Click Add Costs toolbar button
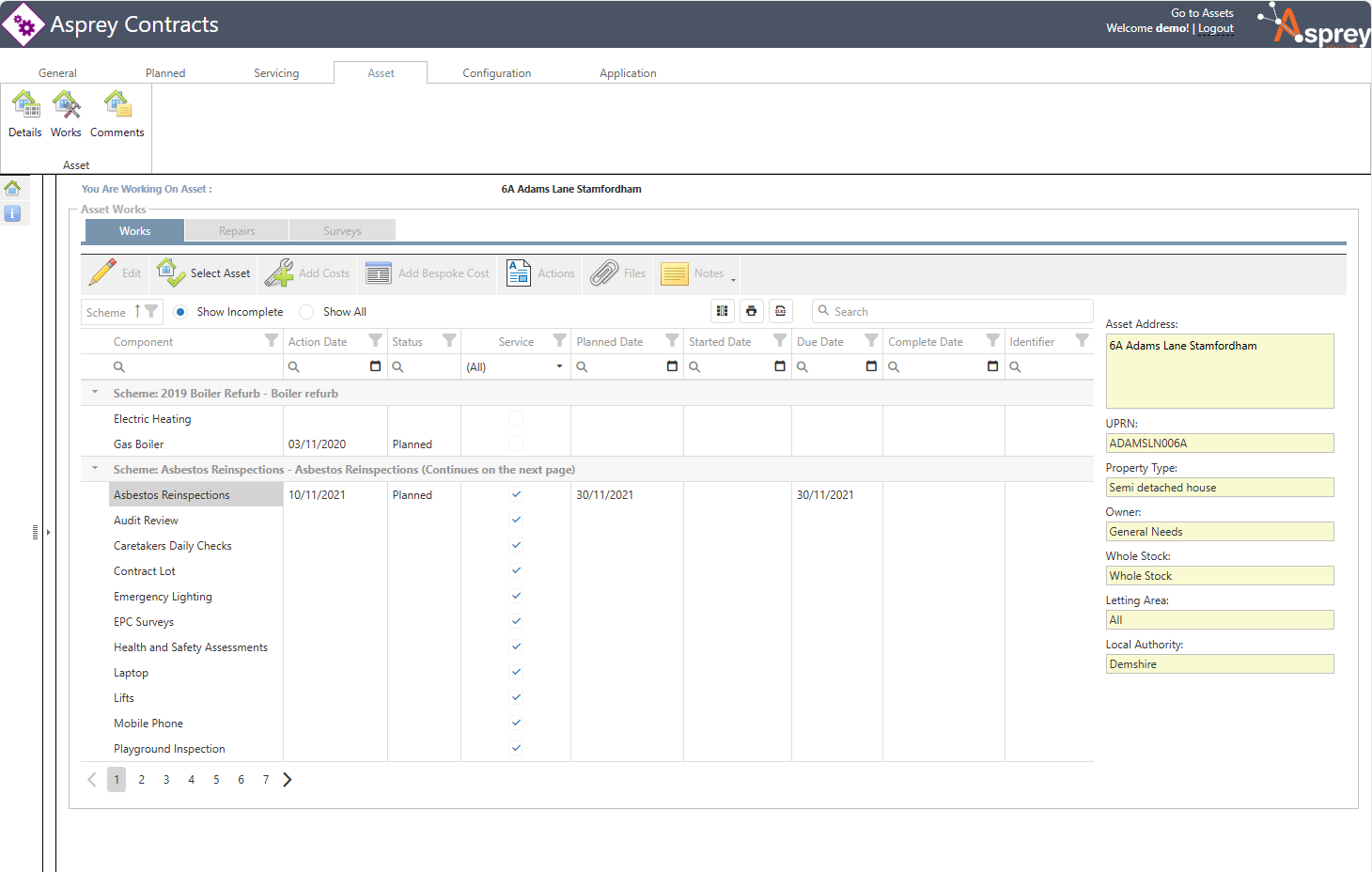Image resolution: width=1372 pixels, height=872 pixels. pos(306,273)
